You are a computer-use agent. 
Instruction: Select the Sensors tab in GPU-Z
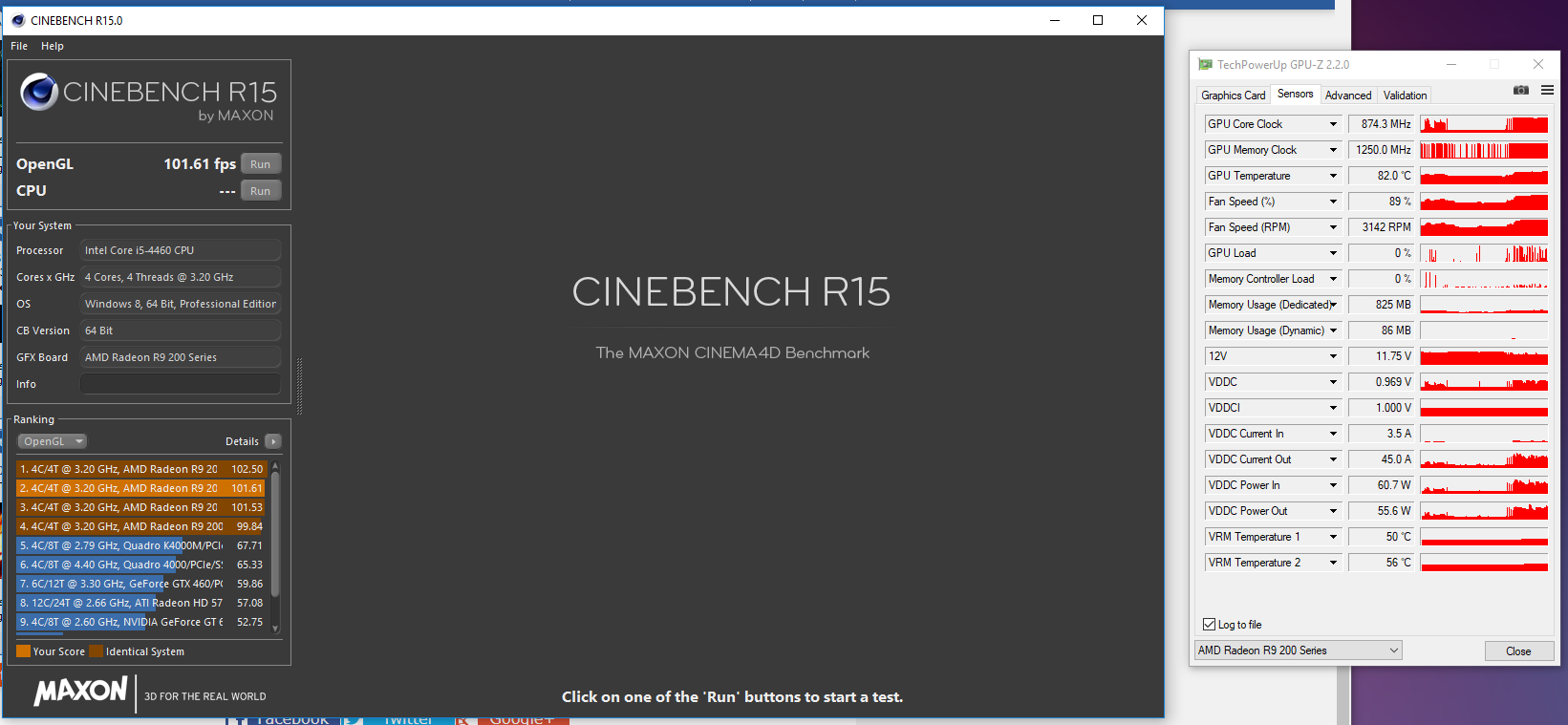point(1295,94)
